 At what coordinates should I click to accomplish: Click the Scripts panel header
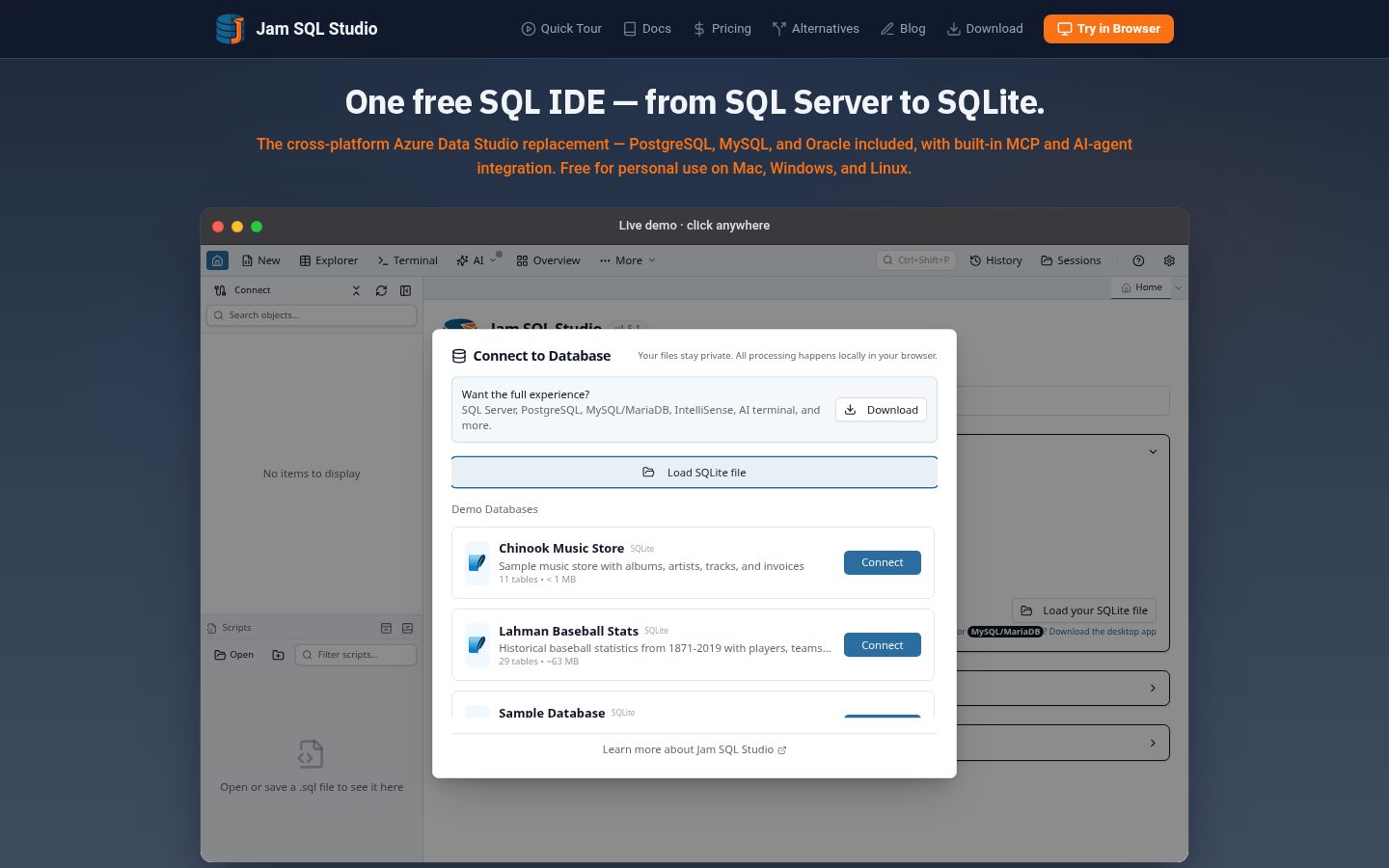pos(312,628)
